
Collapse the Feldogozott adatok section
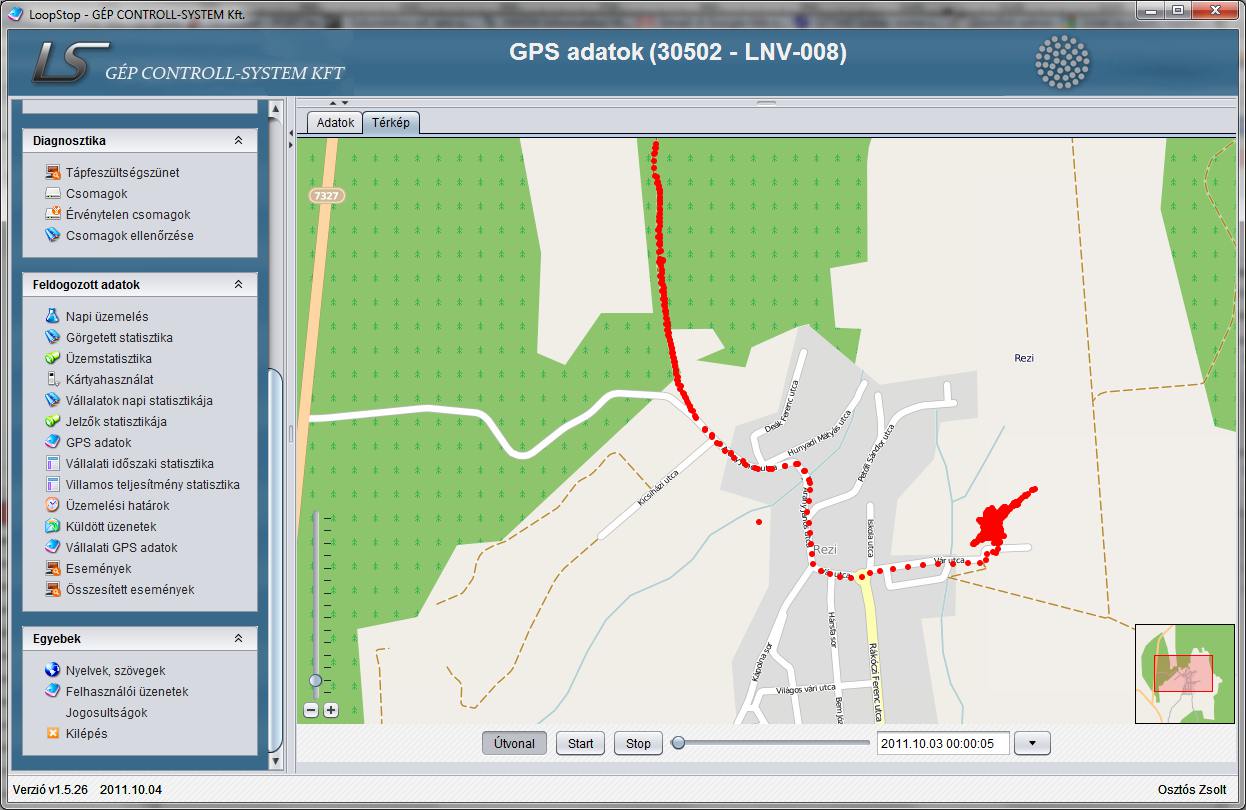click(x=238, y=285)
